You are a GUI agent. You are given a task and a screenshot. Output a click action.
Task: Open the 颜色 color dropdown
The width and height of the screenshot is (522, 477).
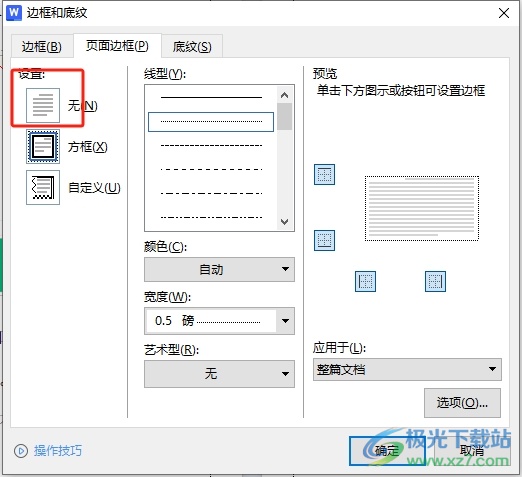(219, 269)
